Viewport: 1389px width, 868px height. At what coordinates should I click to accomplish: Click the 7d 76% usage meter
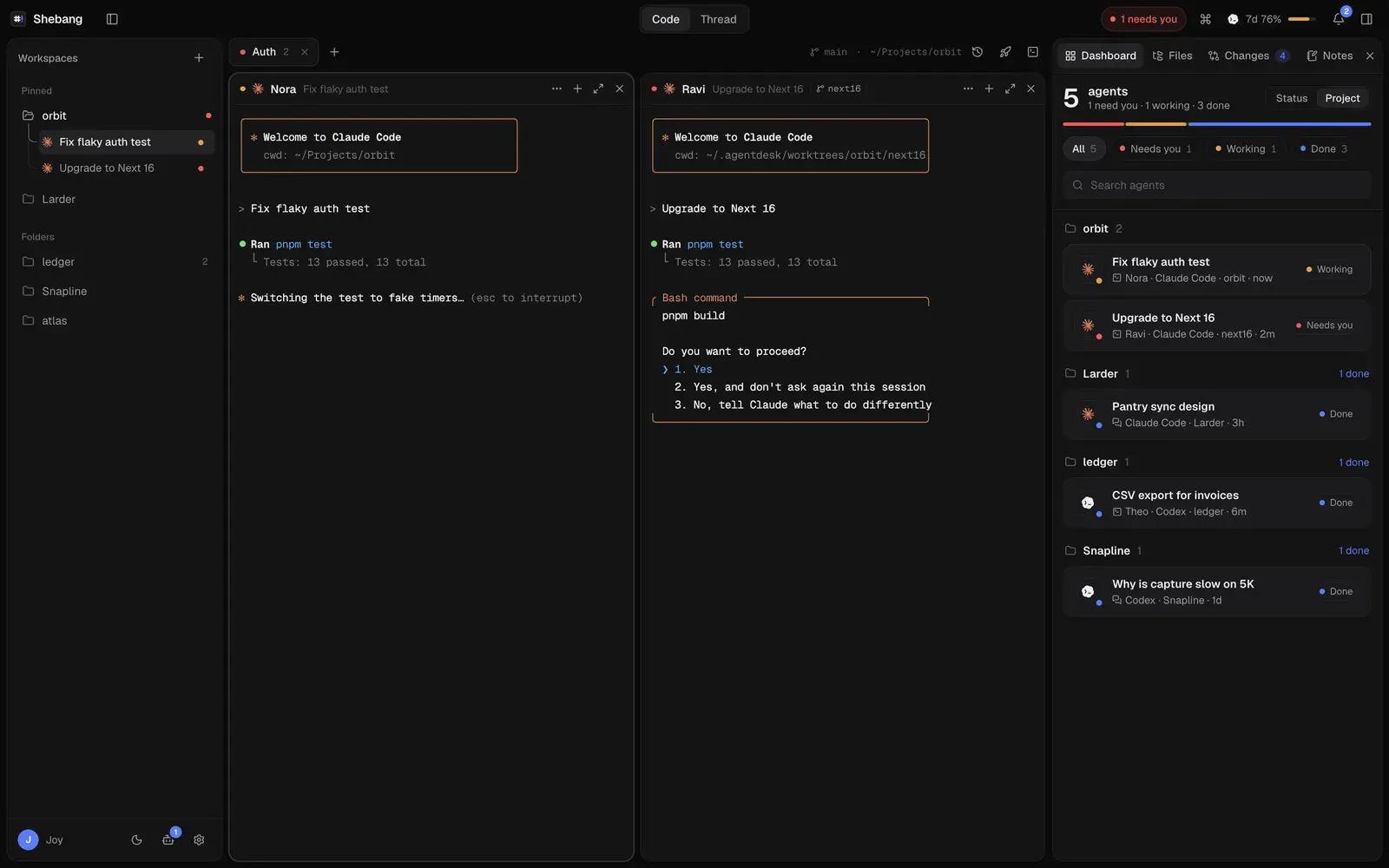1273,19
